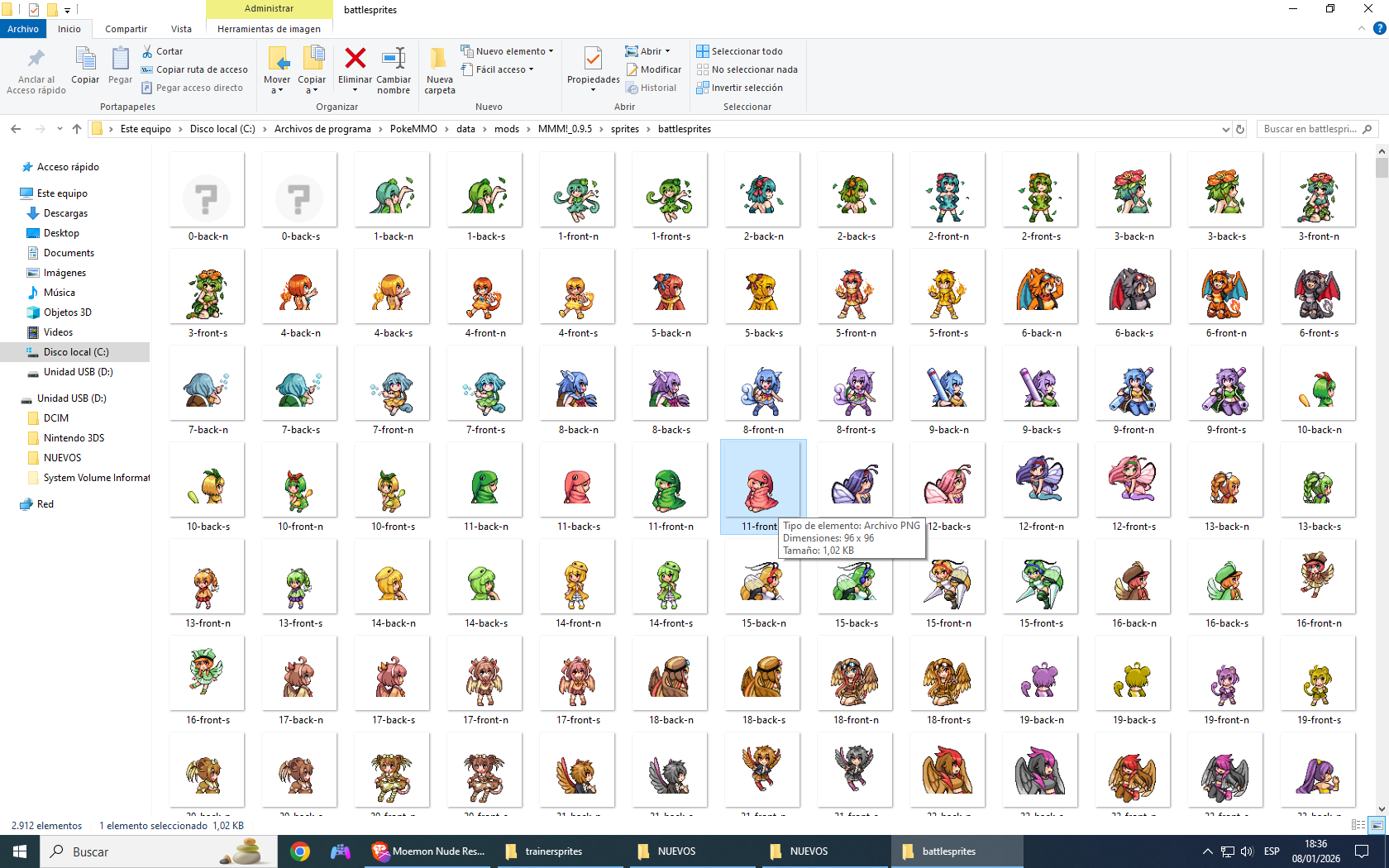Screen dimensions: 1389x868
Task: Open Descargas in navigation pane
Action: tap(65, 213)
